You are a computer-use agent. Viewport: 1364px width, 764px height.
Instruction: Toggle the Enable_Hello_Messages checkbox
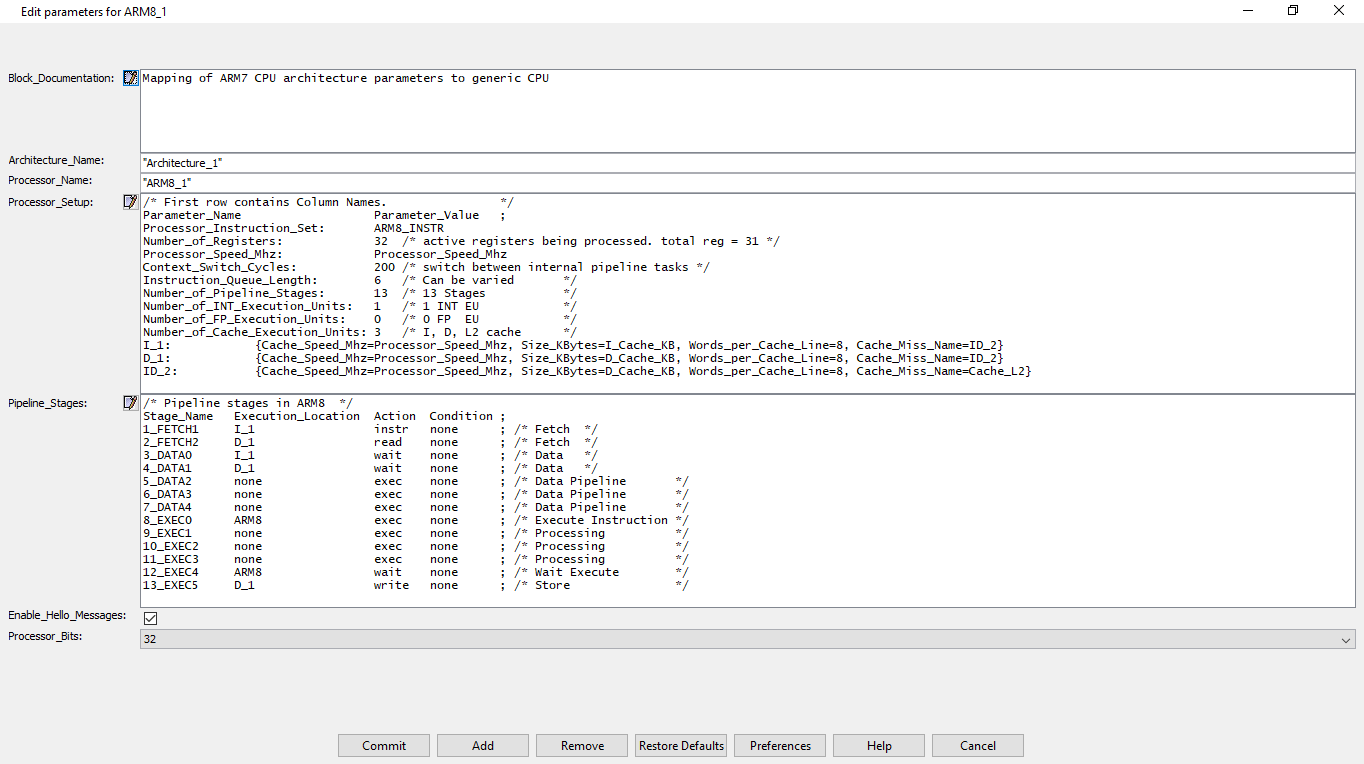pos(150,618)
